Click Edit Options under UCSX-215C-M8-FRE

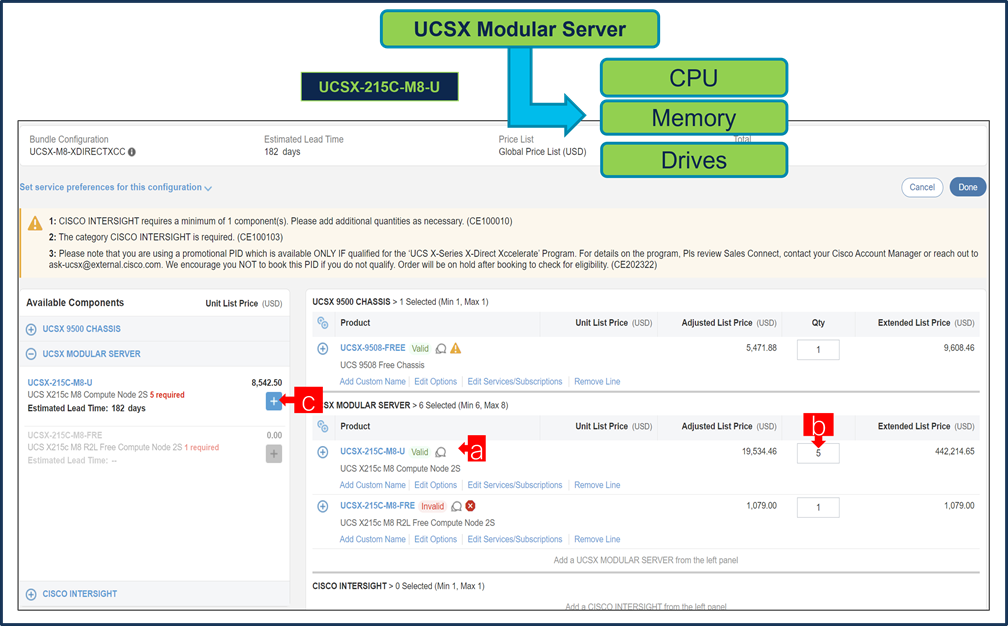(x=435, y=540)
